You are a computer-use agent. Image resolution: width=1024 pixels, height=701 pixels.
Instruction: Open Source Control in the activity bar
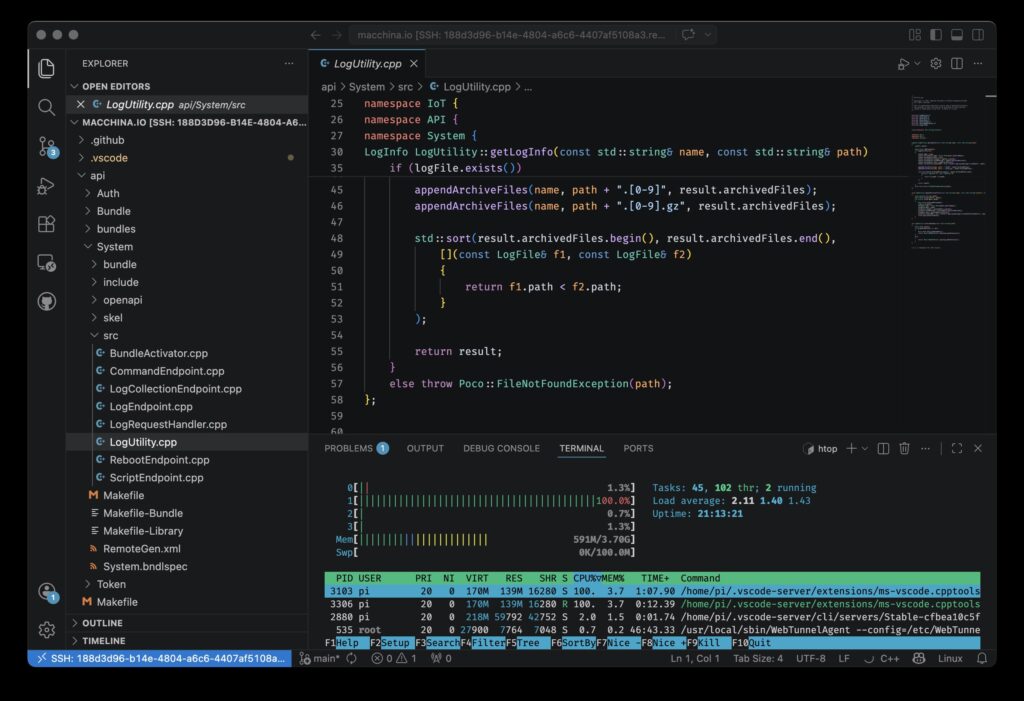(x=46, y=145)
